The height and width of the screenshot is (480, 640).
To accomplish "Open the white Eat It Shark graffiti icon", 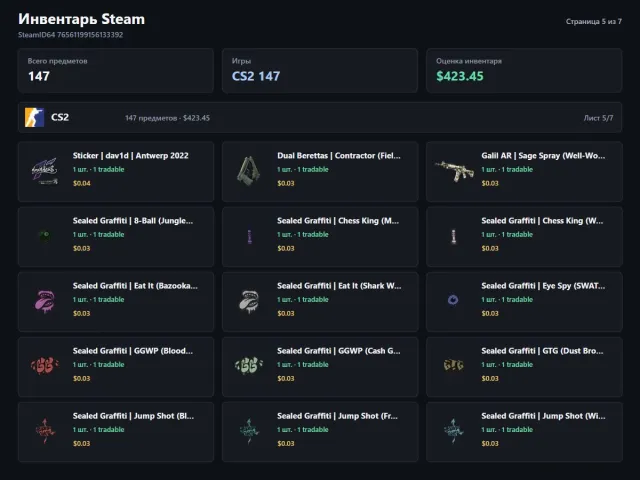I will click(x=249, y=301).
